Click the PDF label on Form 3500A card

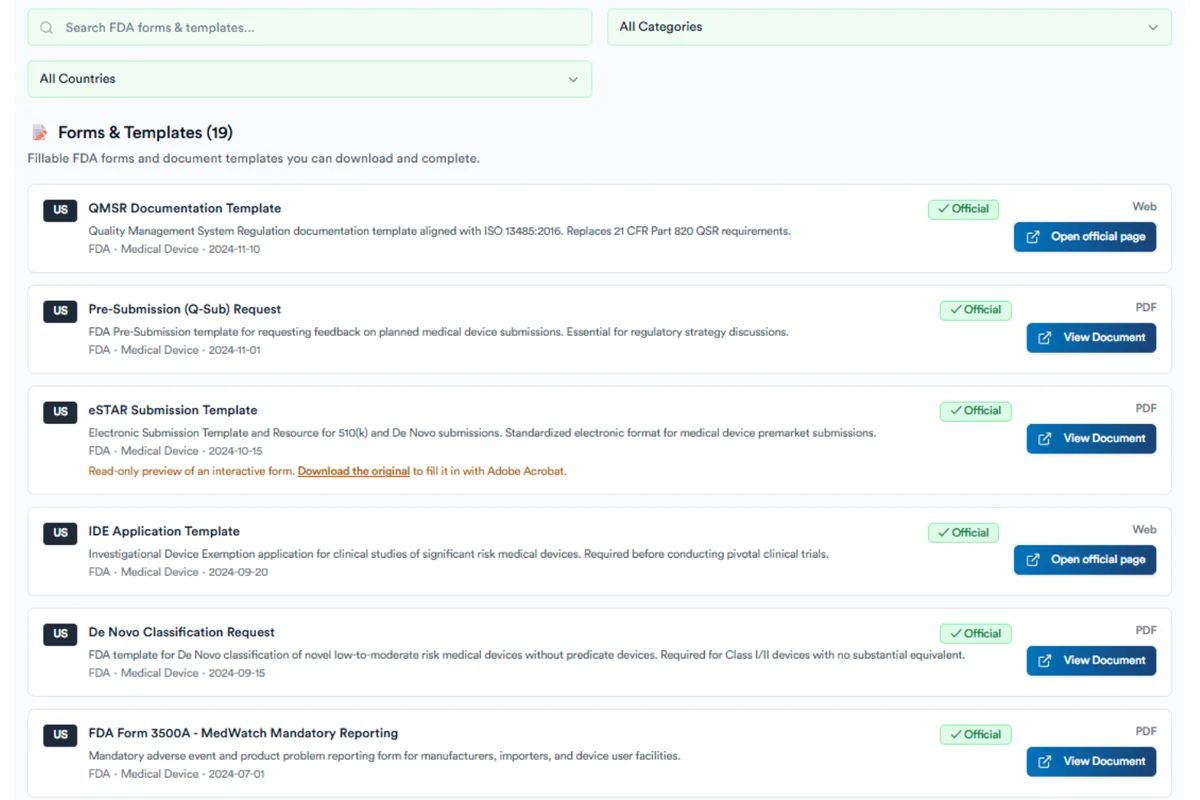pyautogui.click(x=1146, y=732)
